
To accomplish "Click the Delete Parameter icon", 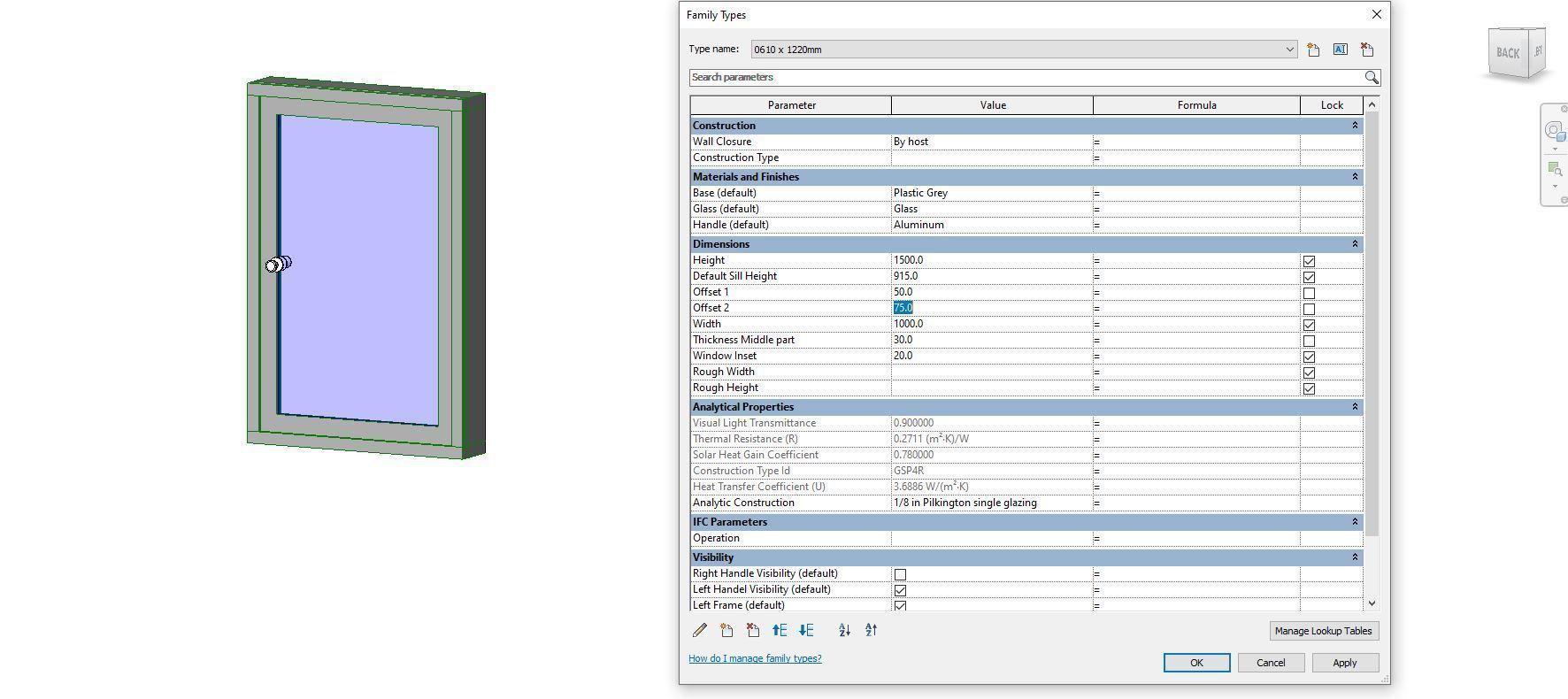I will (x=753, y=630).
